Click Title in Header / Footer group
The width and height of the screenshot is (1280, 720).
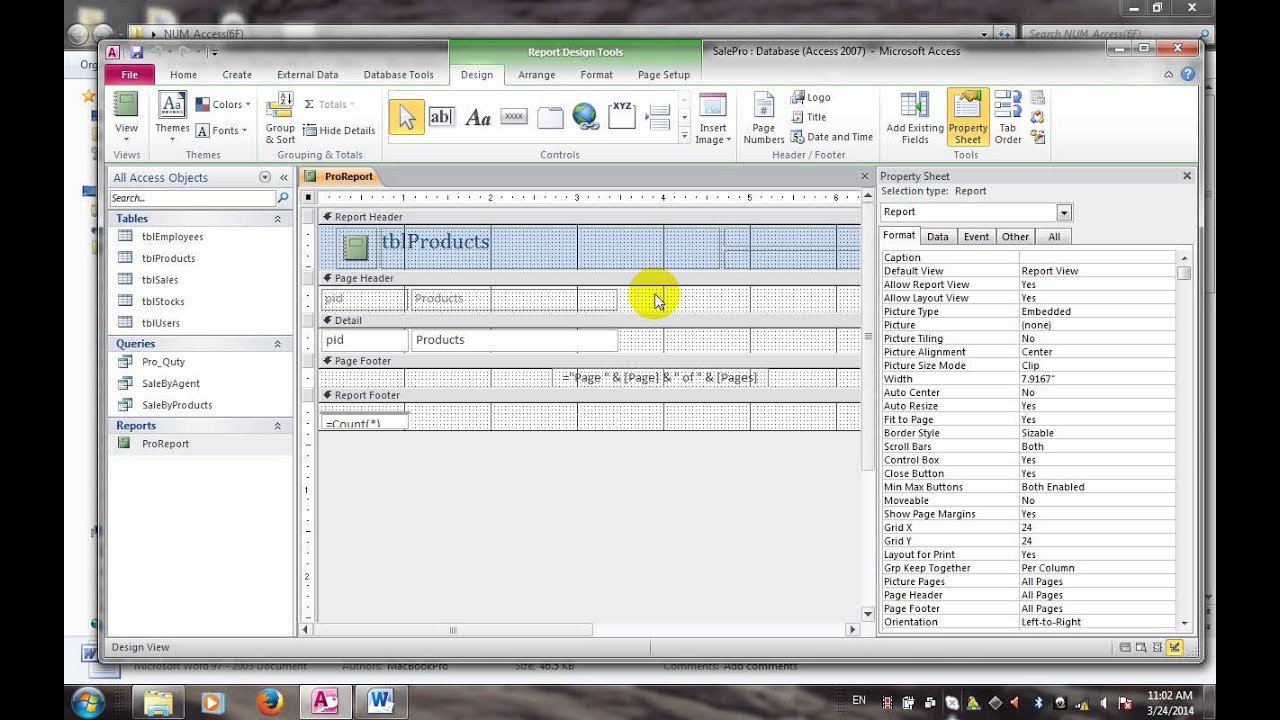click(809, 117)
